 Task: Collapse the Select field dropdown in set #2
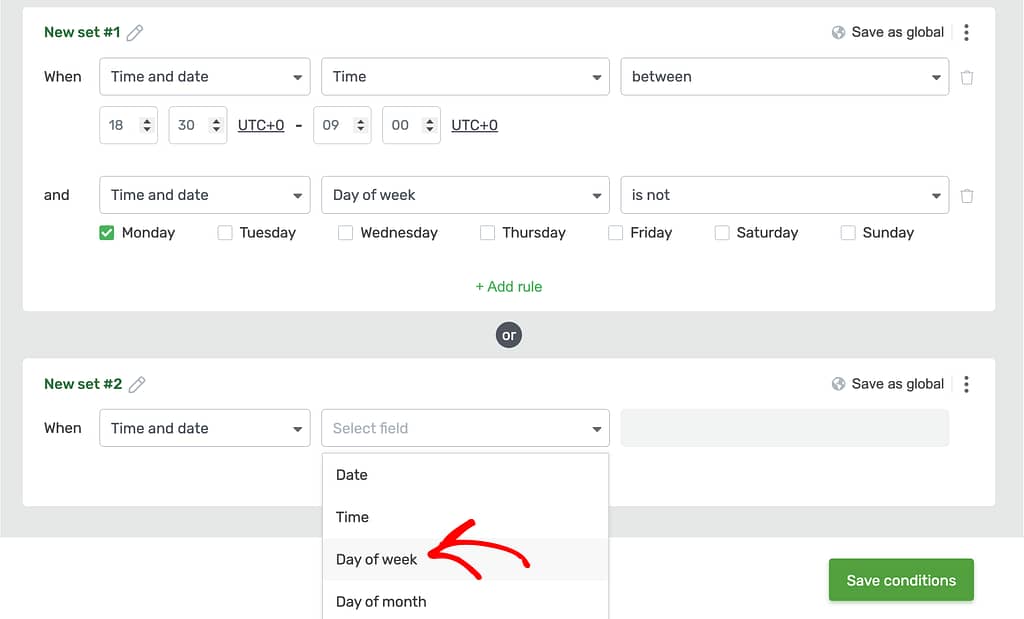pyautogui.click(x=466, y=428)
